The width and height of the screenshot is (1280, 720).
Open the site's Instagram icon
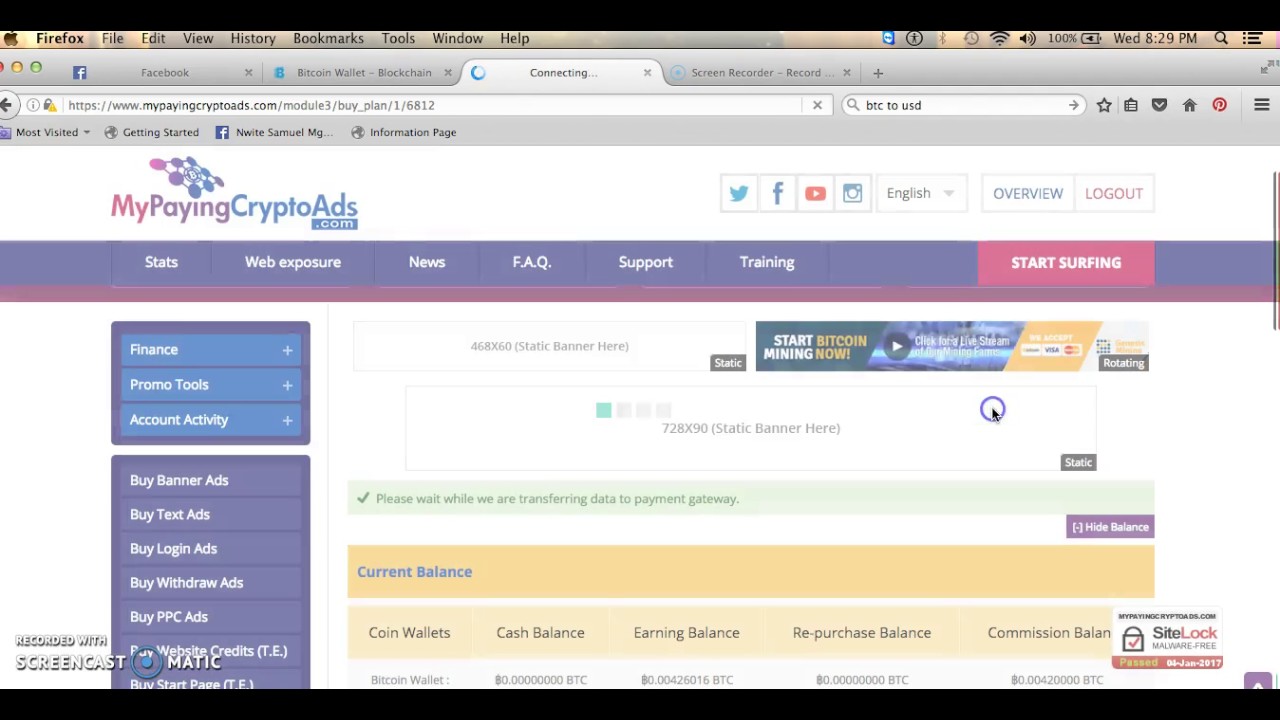tap(852, 194)
